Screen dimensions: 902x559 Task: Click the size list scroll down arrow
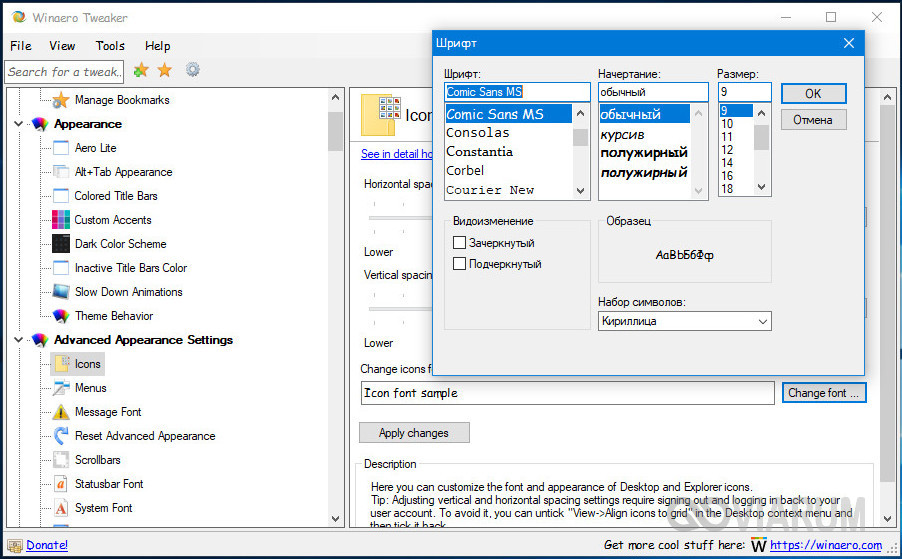point(762,187)
